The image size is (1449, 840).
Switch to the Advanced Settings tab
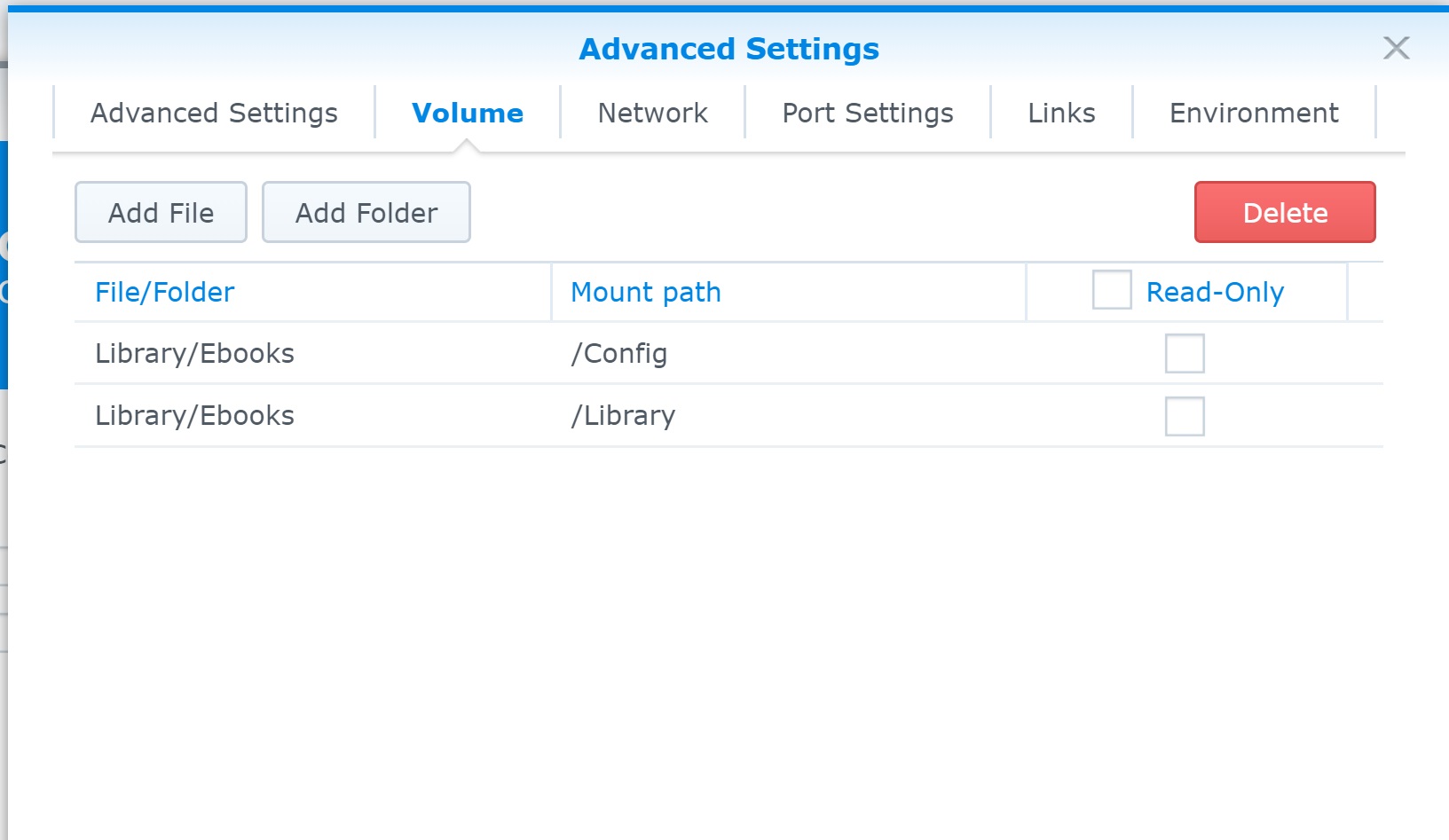pyautogui.click(x=214, y=114)
